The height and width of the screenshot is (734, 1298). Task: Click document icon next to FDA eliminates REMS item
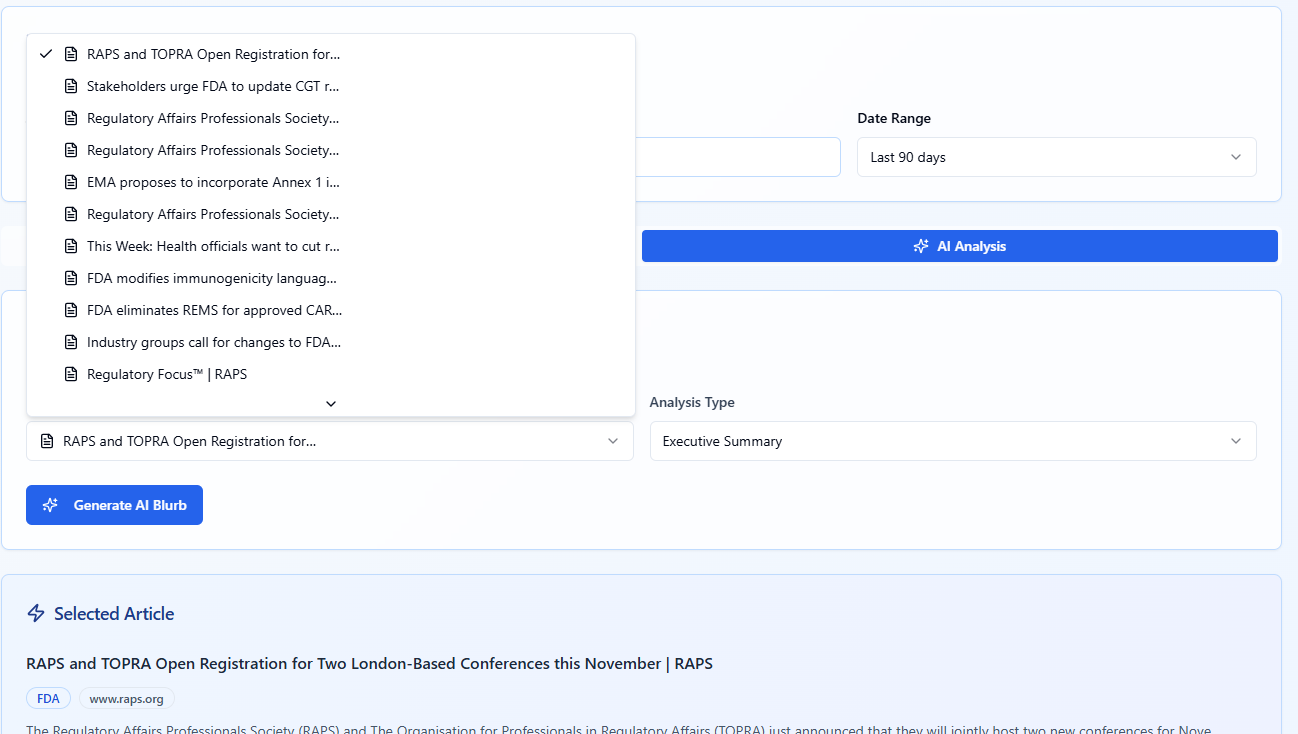[x=71, y=310]
